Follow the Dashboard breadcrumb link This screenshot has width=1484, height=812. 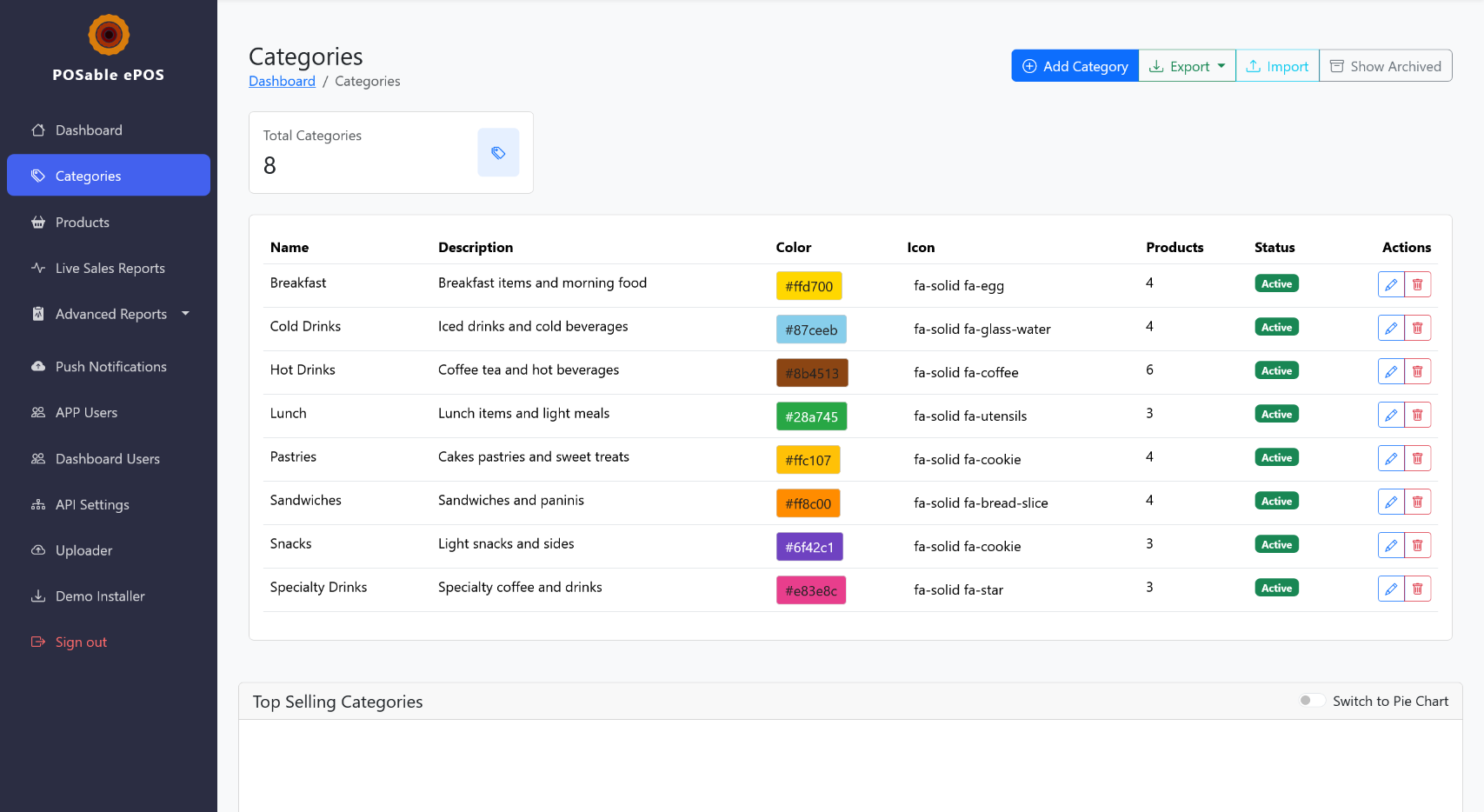282,81
